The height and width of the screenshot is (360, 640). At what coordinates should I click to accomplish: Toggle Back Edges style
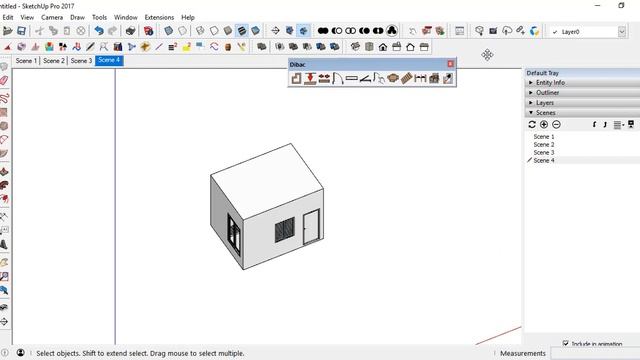[x=182, y=31]
